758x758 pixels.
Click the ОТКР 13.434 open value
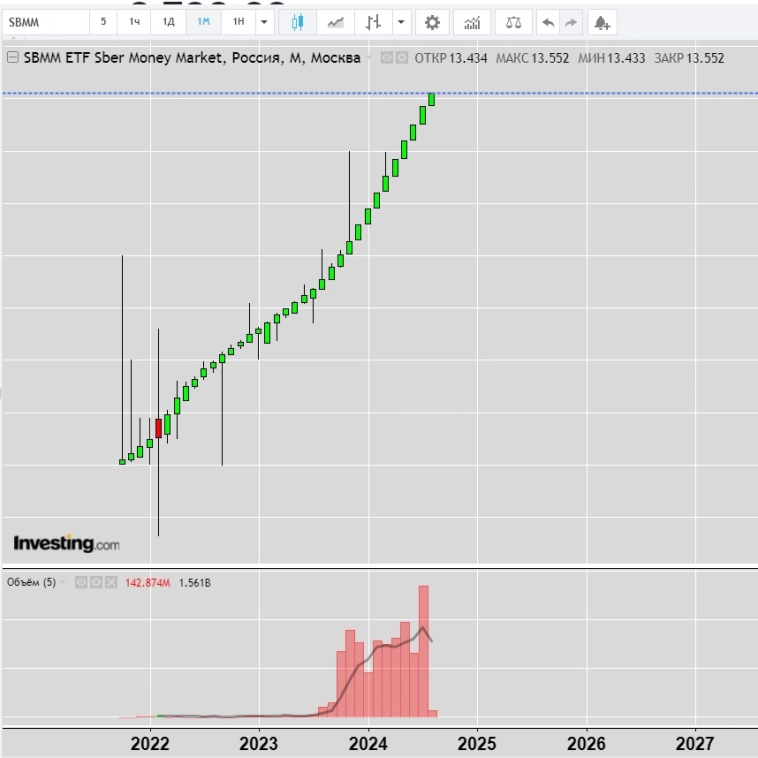[451, 58]
